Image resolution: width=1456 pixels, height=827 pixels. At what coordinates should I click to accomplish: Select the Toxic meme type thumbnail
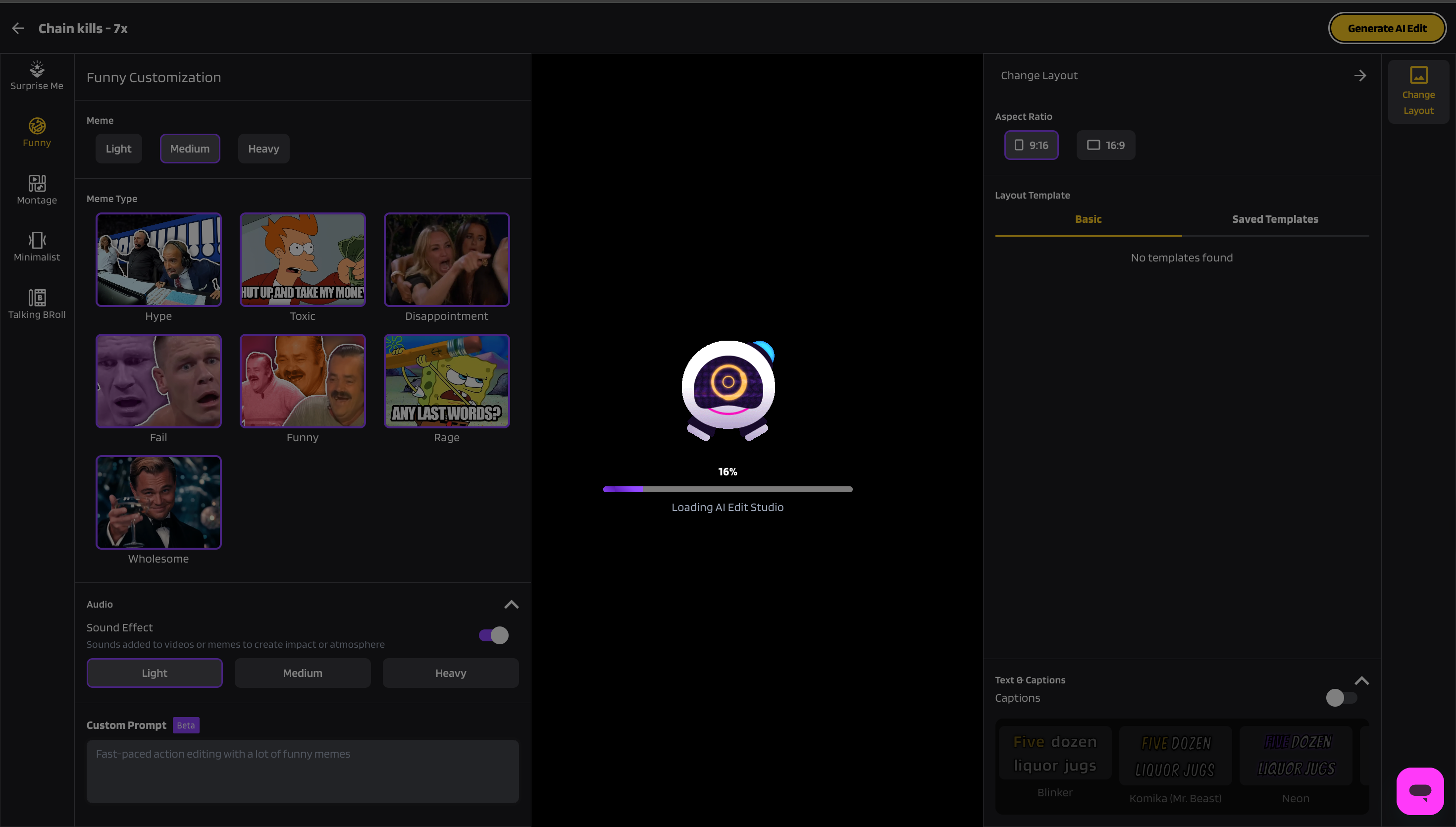pyautogui.click(x=303, y=259)
